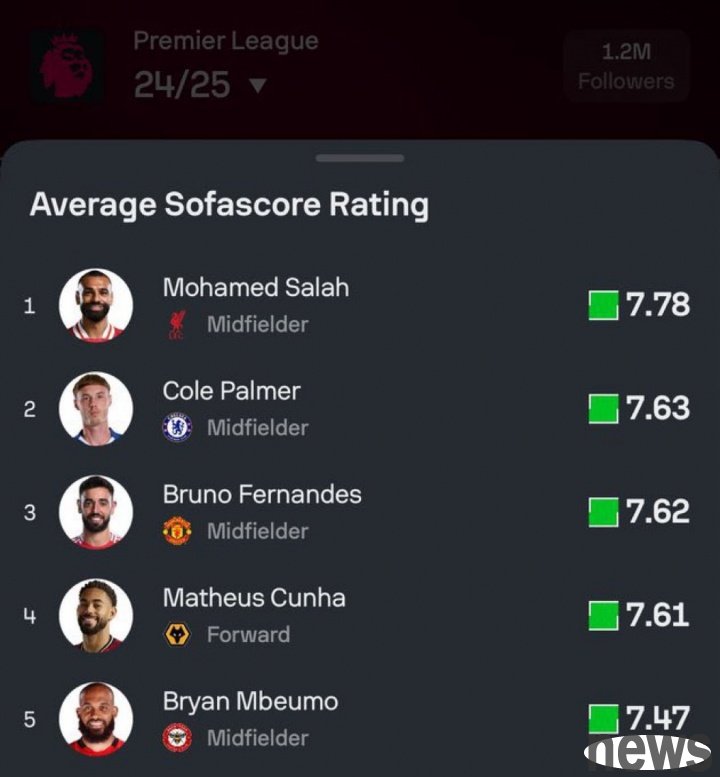The width and height of the screenshot is (720, 777).
Task: Open the 24/25 season dropdown arrow
Action: 258,85
